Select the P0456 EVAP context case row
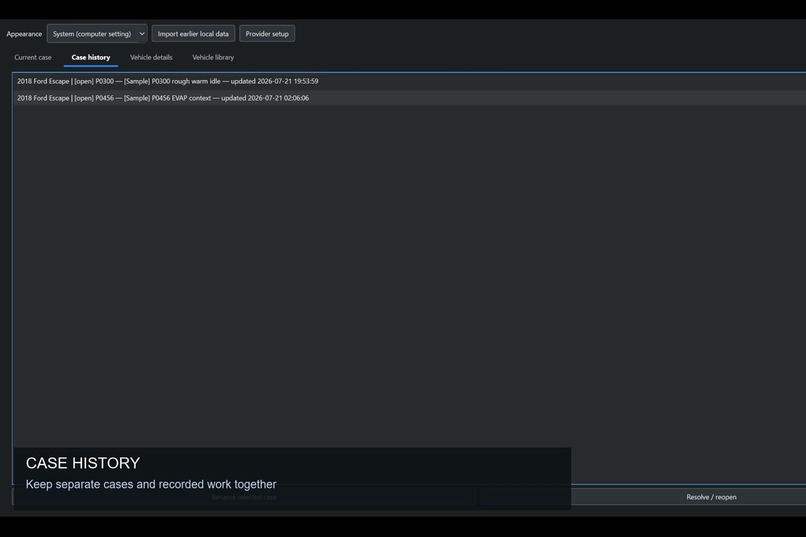Viewport: 806px width, 537px height. pos(410,98)
